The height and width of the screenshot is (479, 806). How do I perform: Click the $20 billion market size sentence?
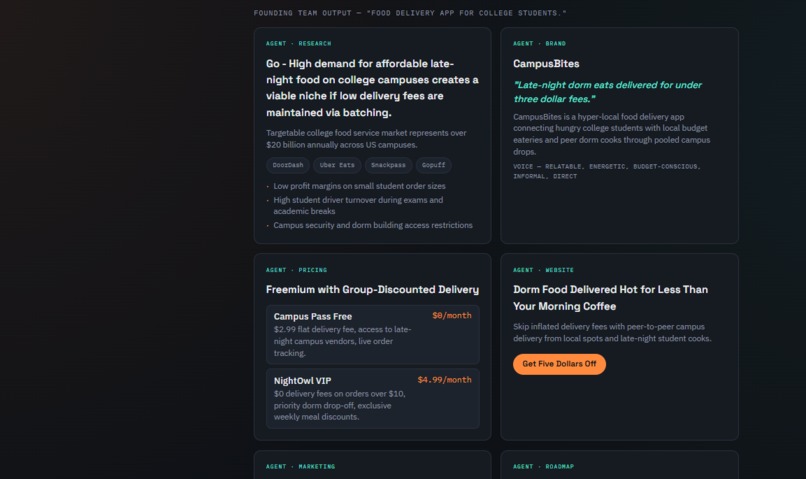click(x=366, y=139)
